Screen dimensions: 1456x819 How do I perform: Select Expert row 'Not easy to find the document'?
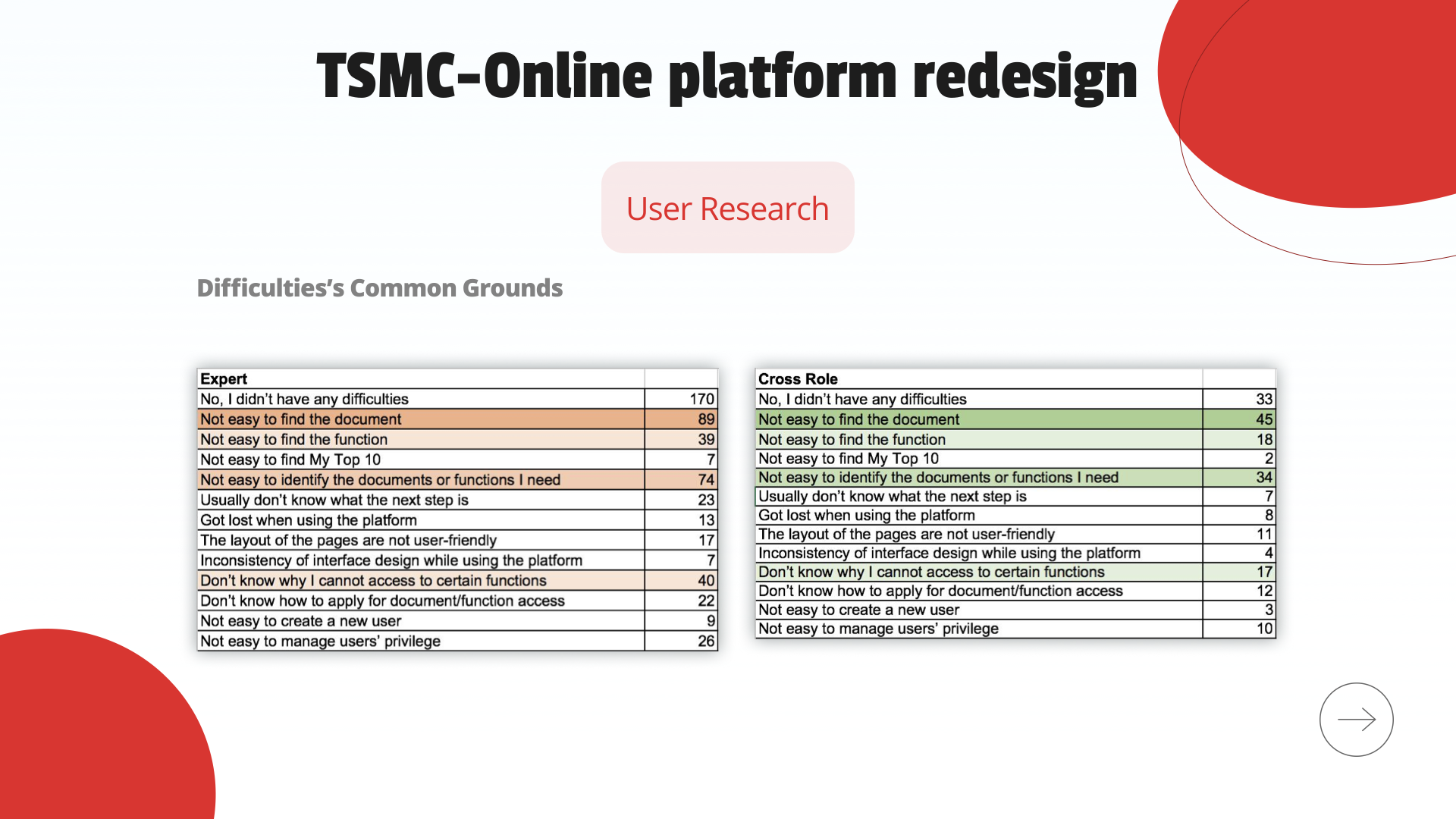pyautogui.click(x=457, y=419)
